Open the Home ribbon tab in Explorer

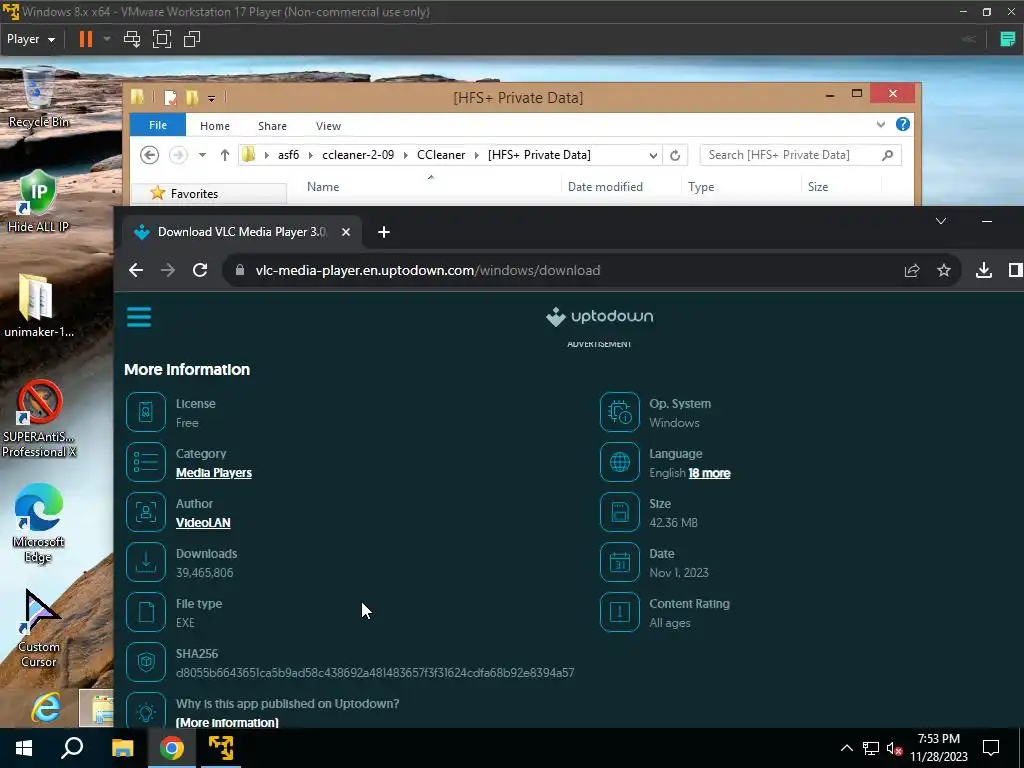pyautogui.click(x=215, y=126)
